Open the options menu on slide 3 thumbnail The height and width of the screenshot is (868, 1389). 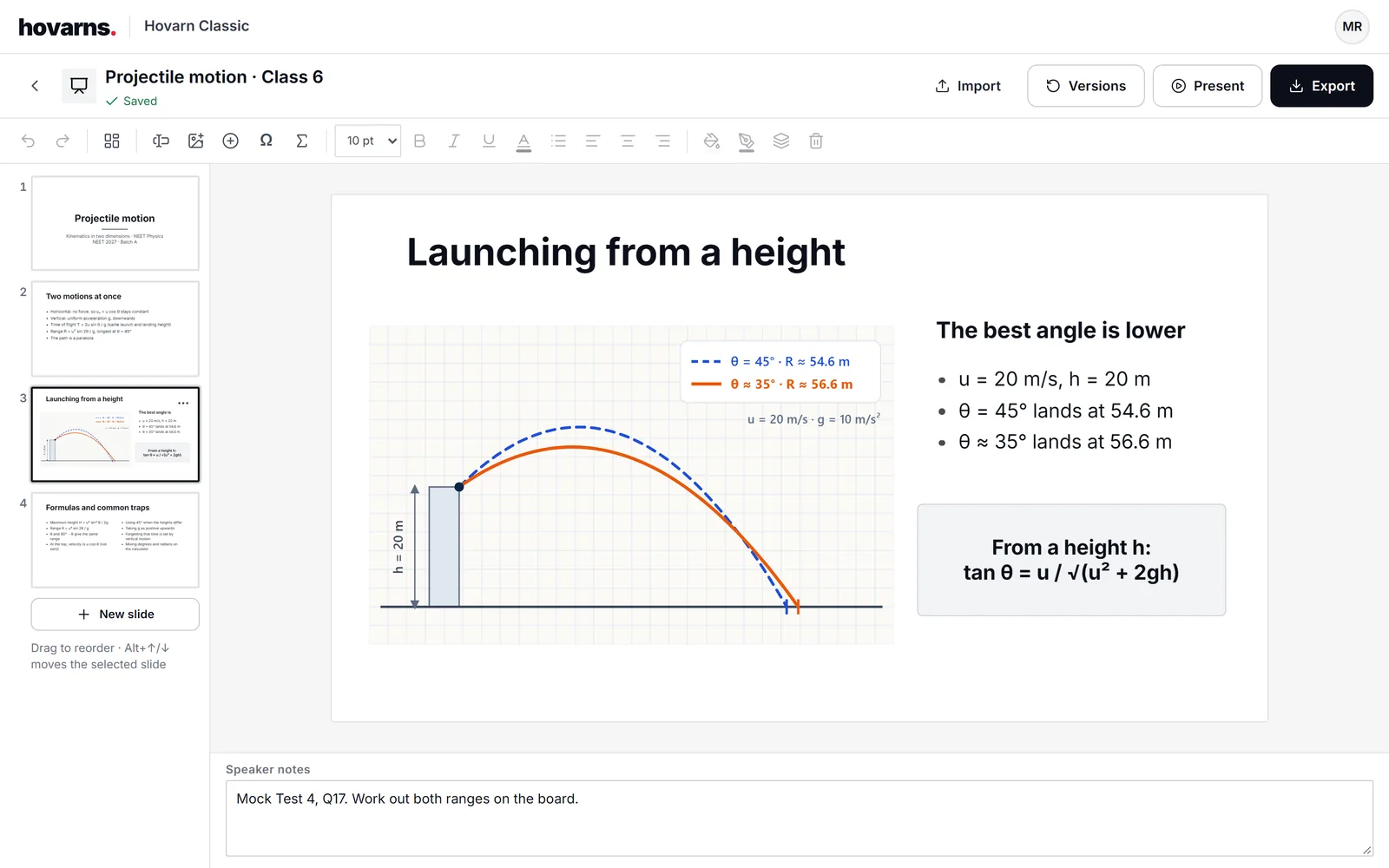point(183,403)
